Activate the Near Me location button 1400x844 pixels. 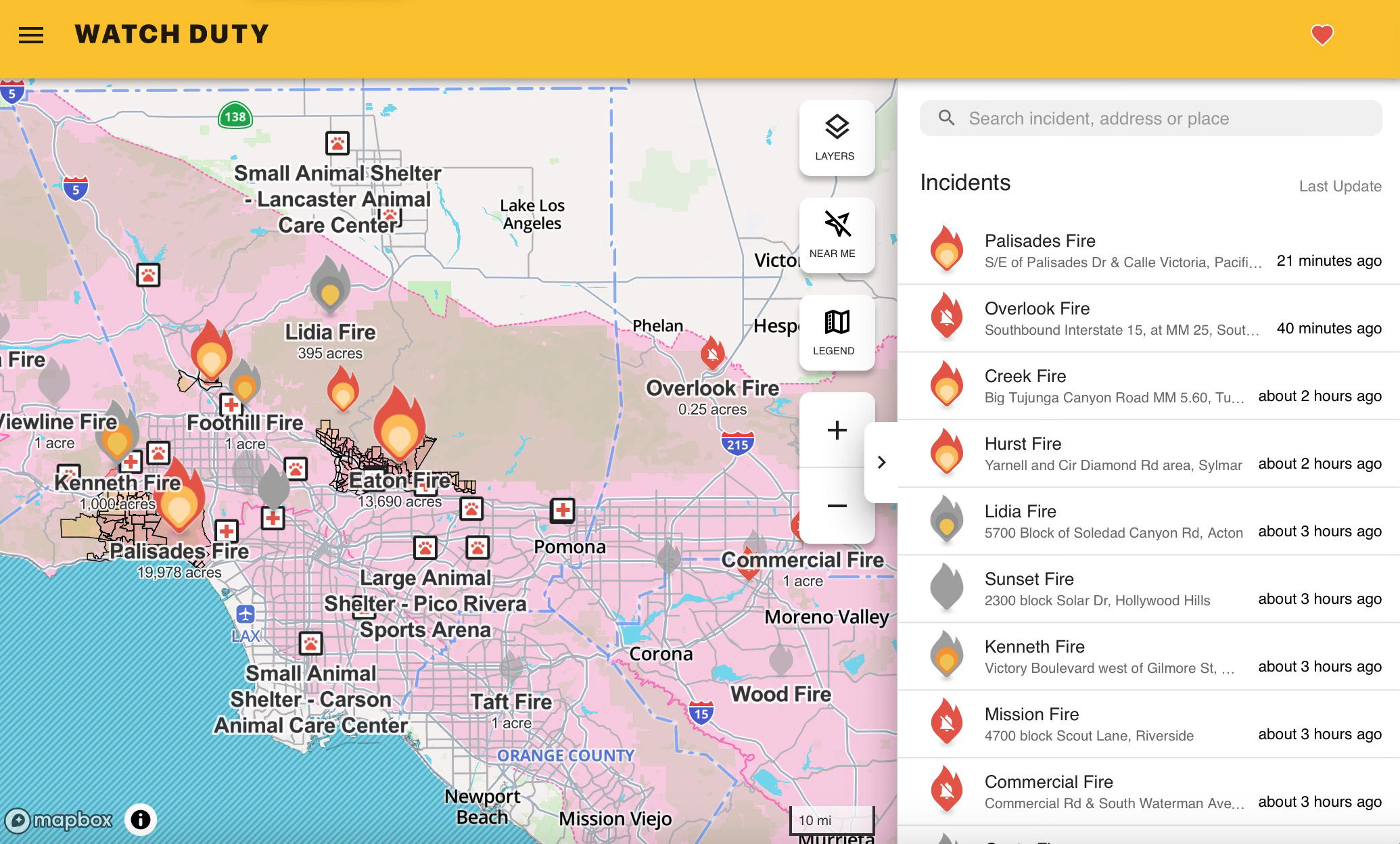(x=837, y=235)
